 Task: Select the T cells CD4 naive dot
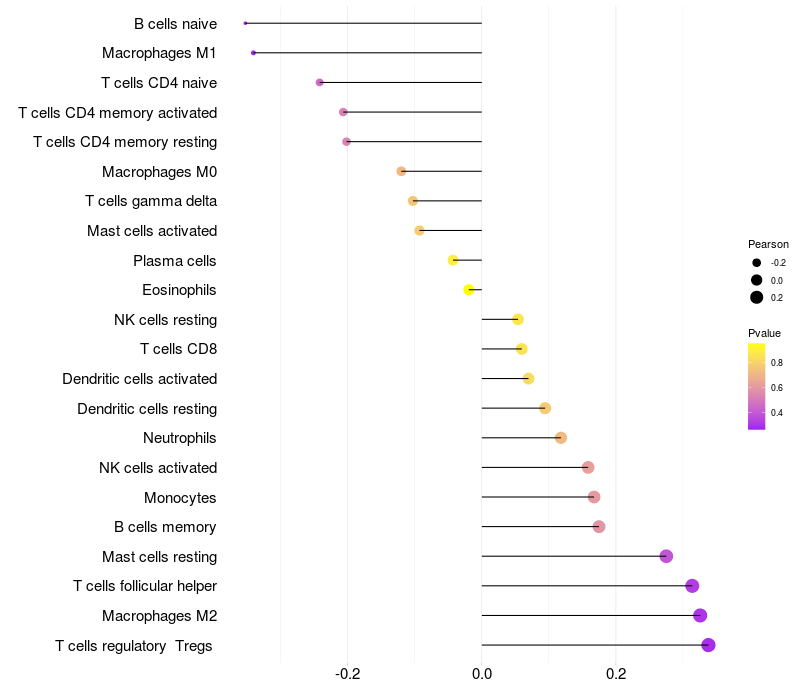pyautogui.click(x=320, y=82)
